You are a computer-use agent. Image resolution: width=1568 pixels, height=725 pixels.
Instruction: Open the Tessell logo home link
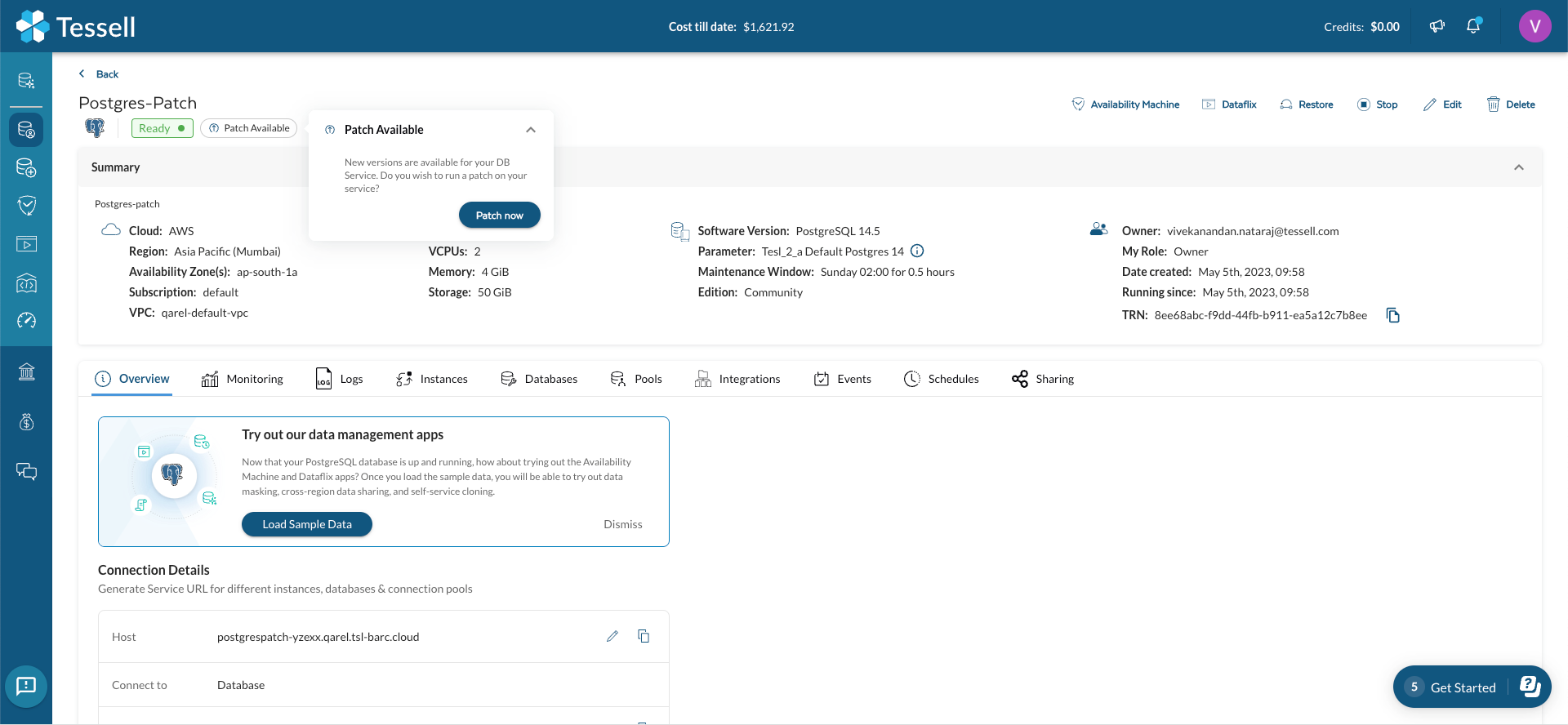pos(76,26)
